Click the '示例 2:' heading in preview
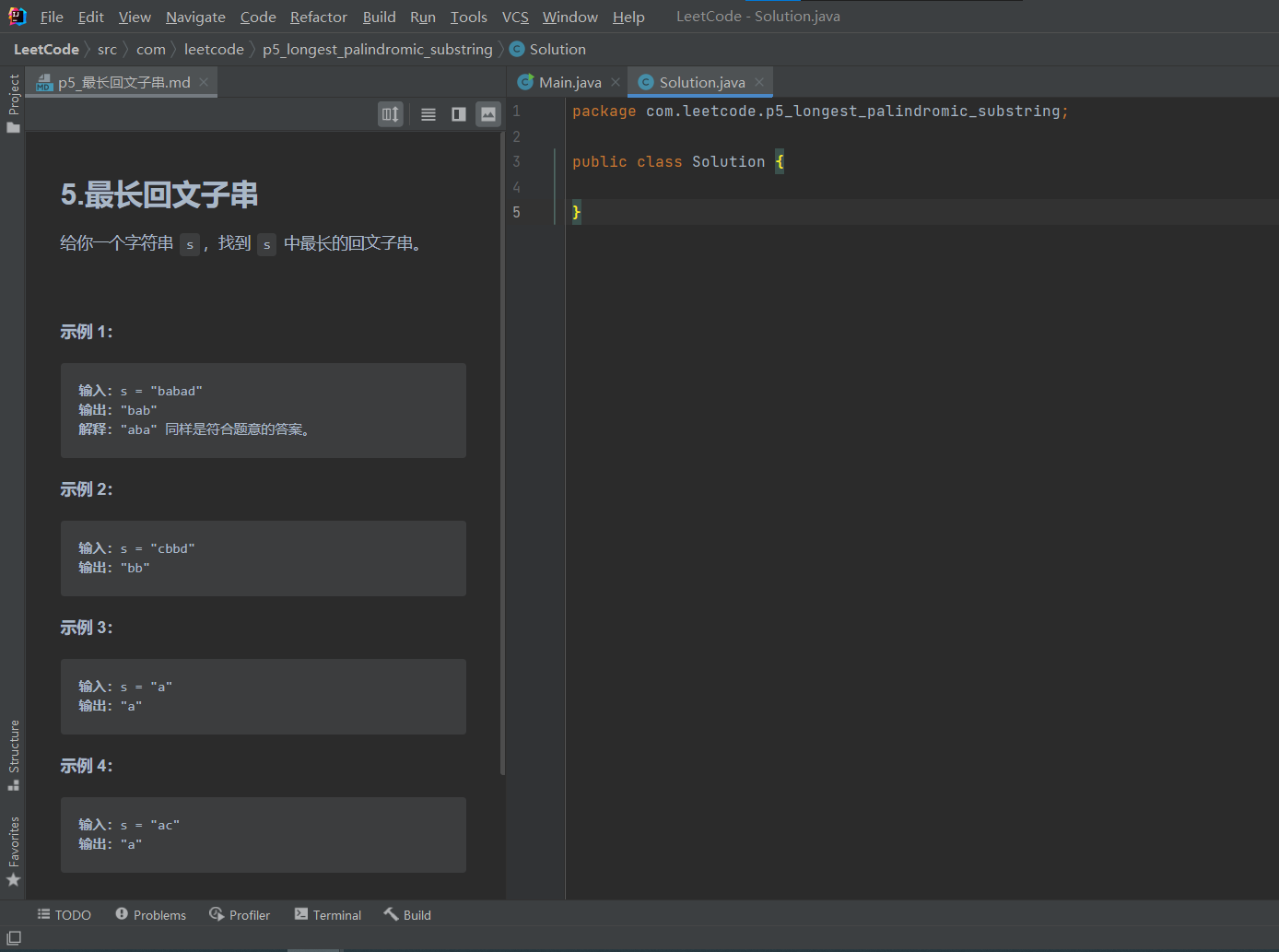 click(x=87, y=489)
